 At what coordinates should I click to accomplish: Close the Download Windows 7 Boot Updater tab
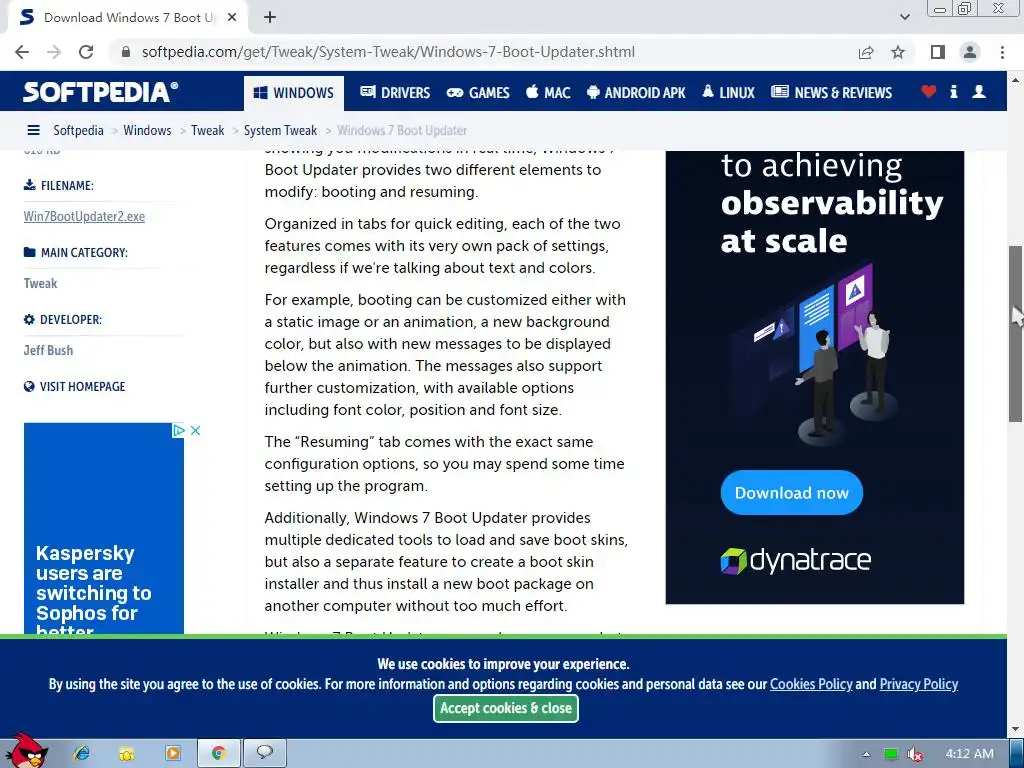(232, 18)
